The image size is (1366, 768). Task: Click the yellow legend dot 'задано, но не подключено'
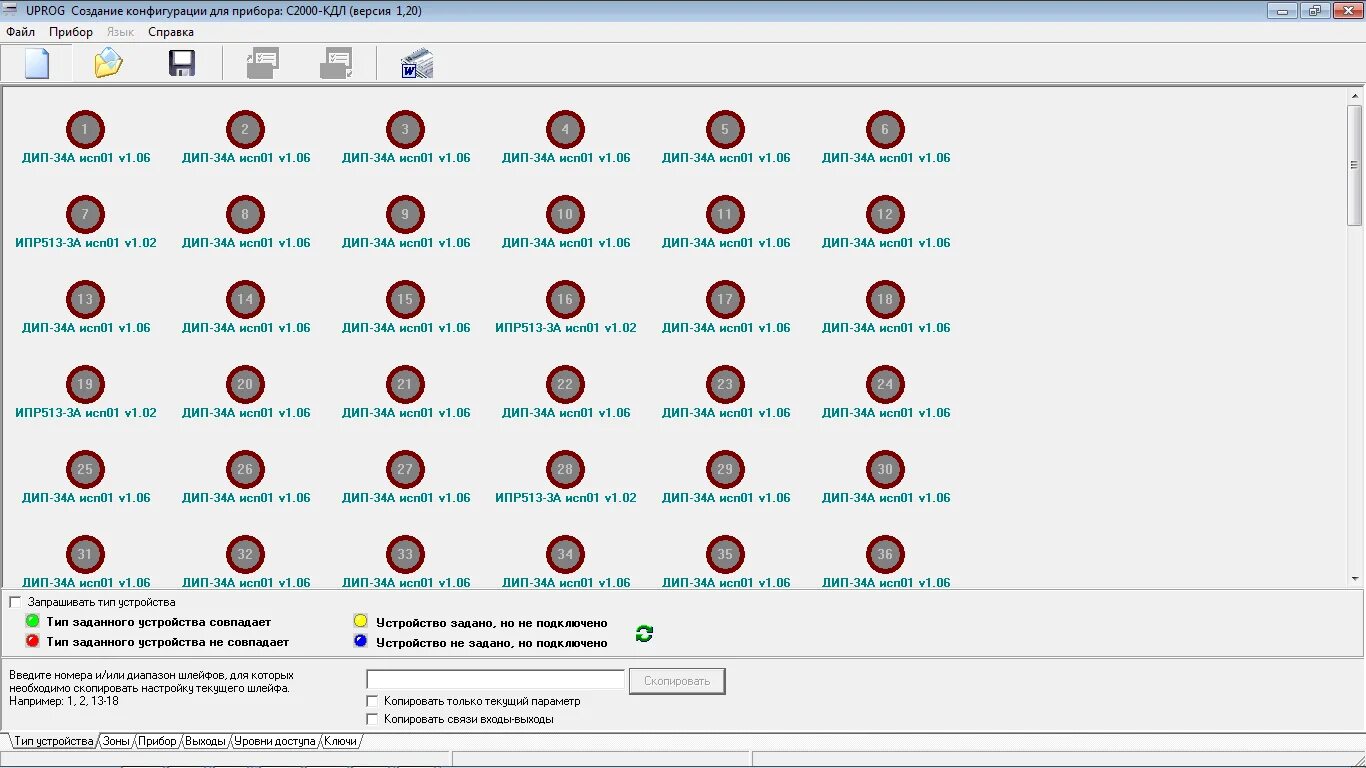(x=361, y=621)
